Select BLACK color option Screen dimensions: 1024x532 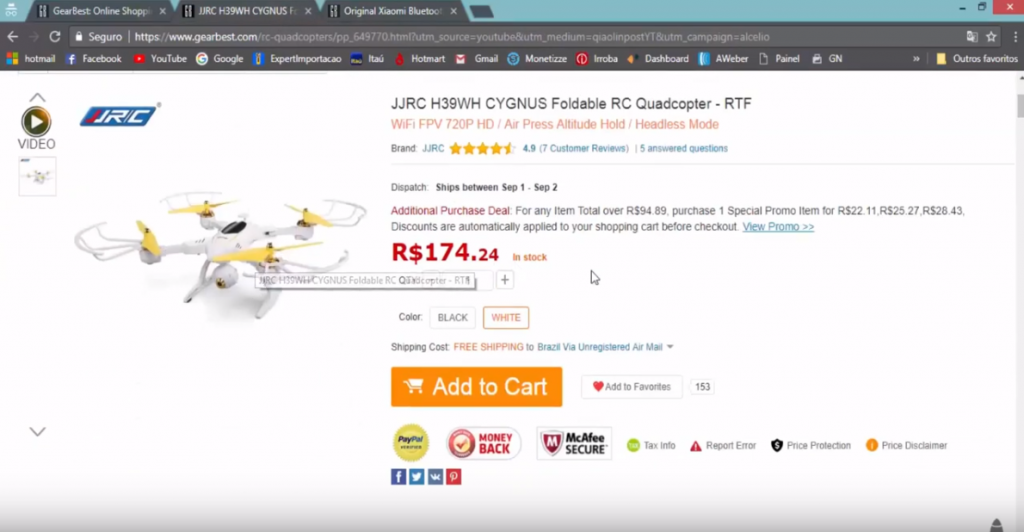(x=453, y=318)
